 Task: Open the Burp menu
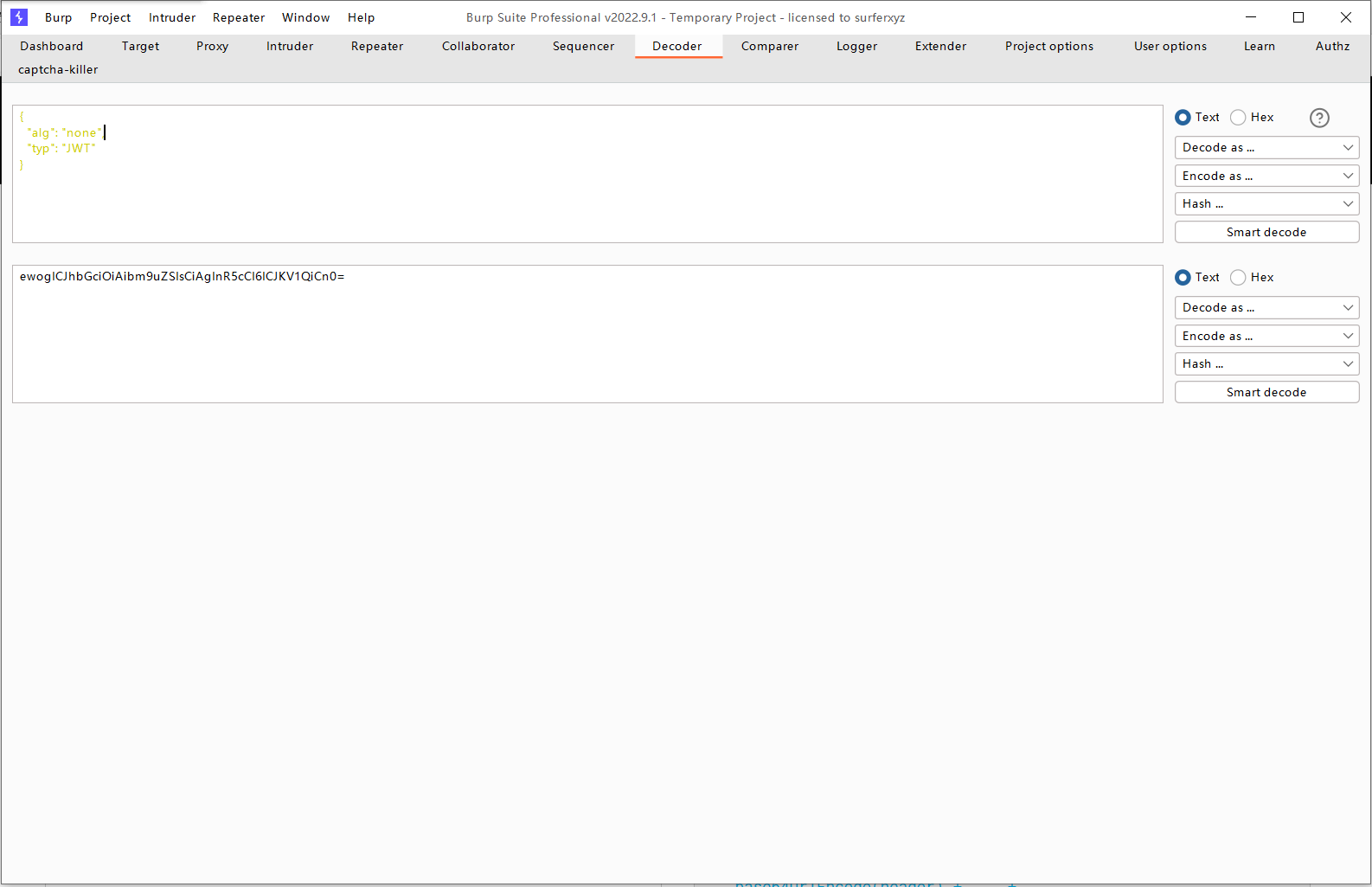tap(59, 17)
